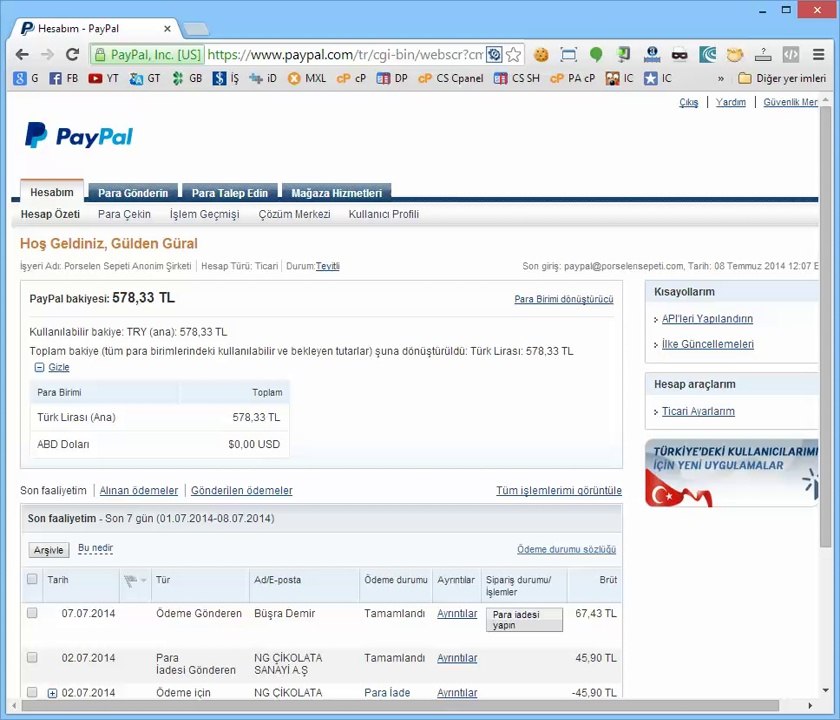The height and width of the screenshot is (720, 840).
Task: Collapse balance details via Gizle minus box
Action: tap(39, 367)
